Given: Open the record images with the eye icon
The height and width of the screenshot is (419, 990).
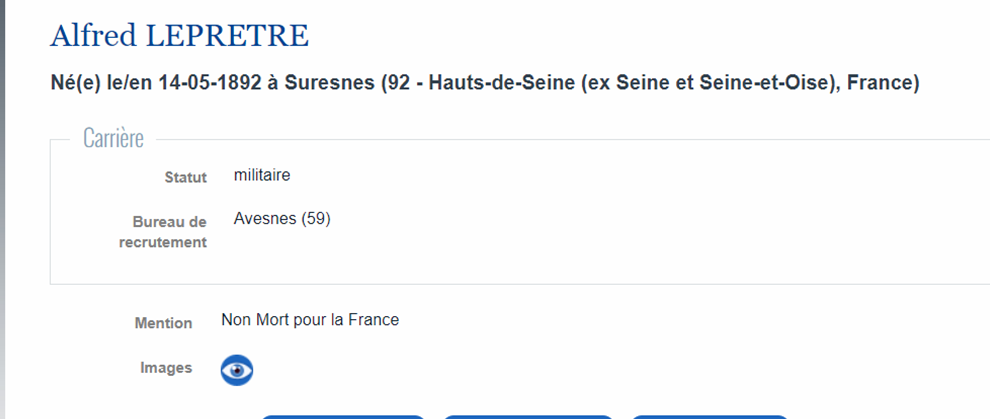Looking at the screenshot, I should (x=237, y=370).
